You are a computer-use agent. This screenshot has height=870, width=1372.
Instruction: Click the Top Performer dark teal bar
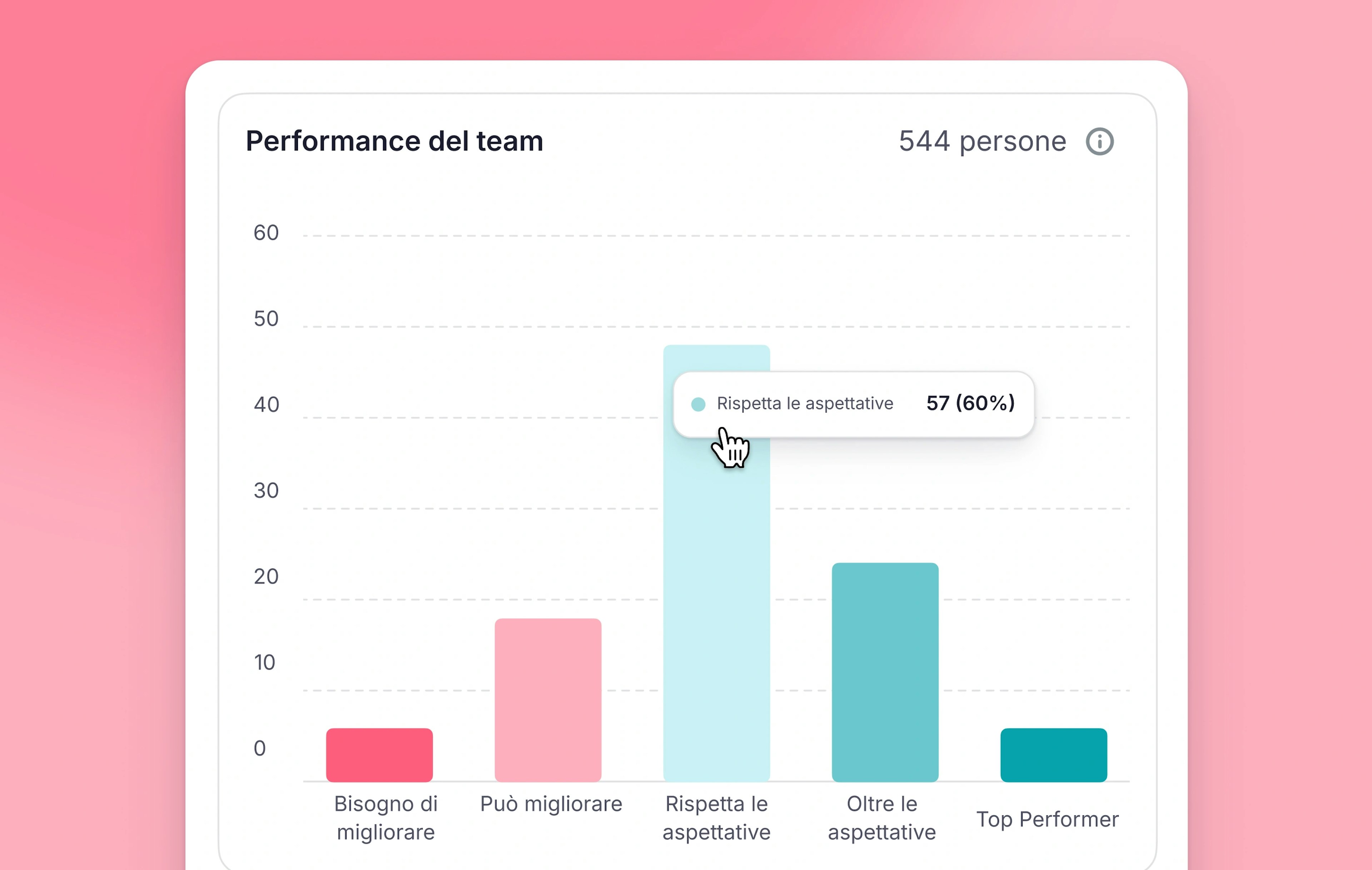1054,754
